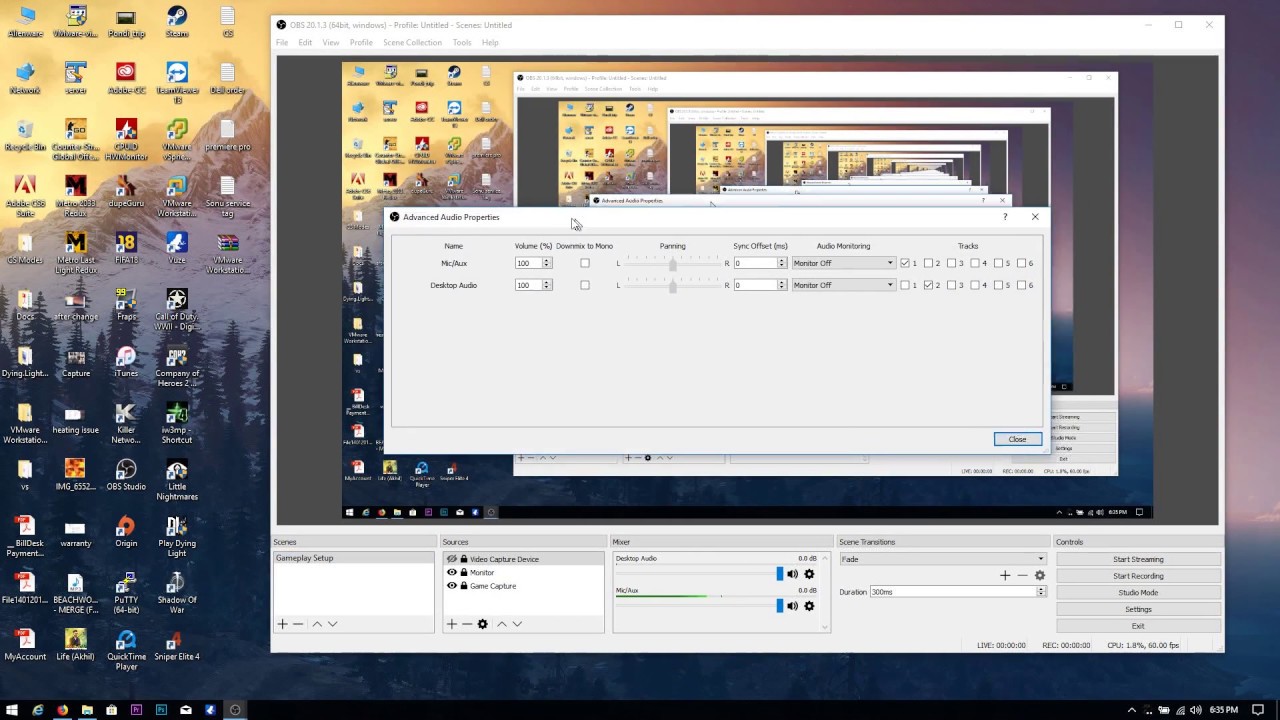The height and width of the screenshot is (720, 1280).
Task: Remove the scene with the Scenes minus icon
Action: point(298,624)
